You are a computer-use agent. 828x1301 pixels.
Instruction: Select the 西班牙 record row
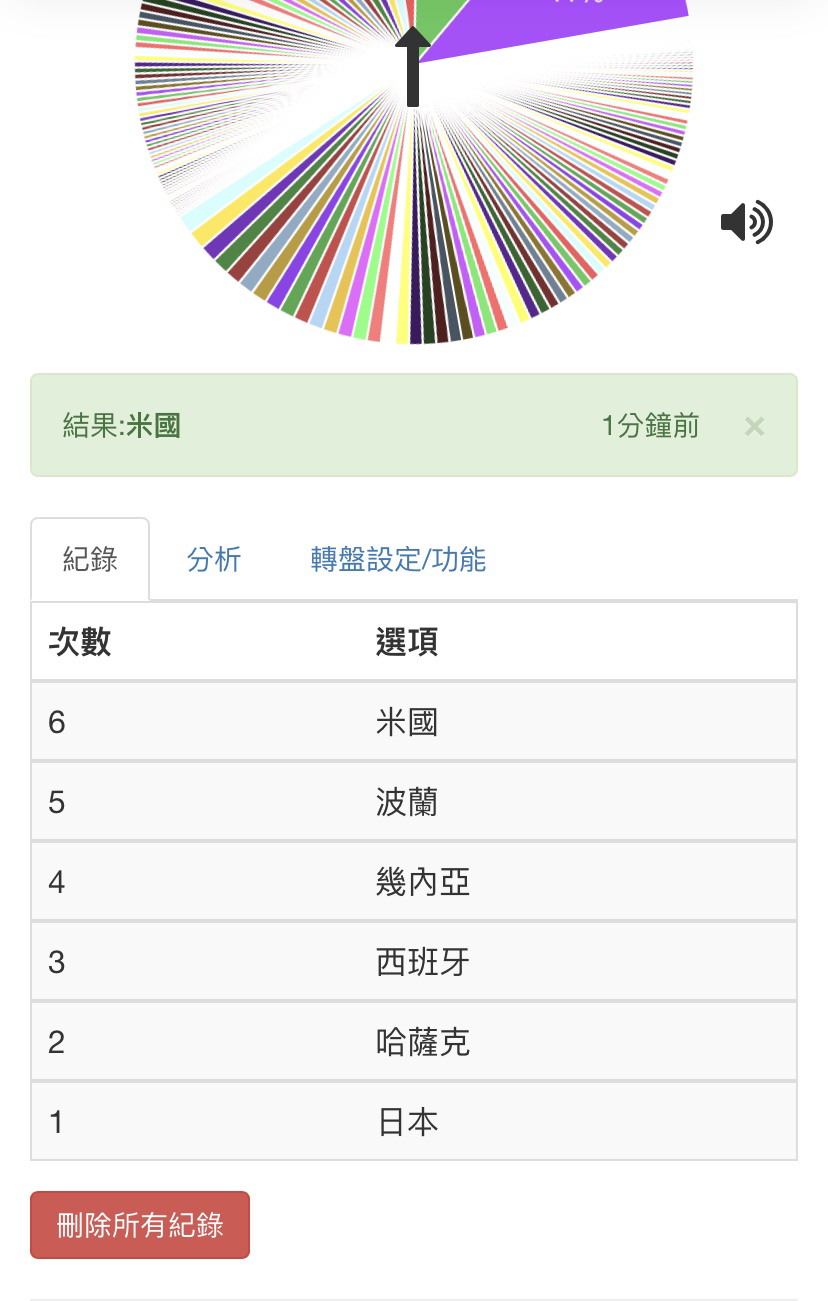coord(414,962)
